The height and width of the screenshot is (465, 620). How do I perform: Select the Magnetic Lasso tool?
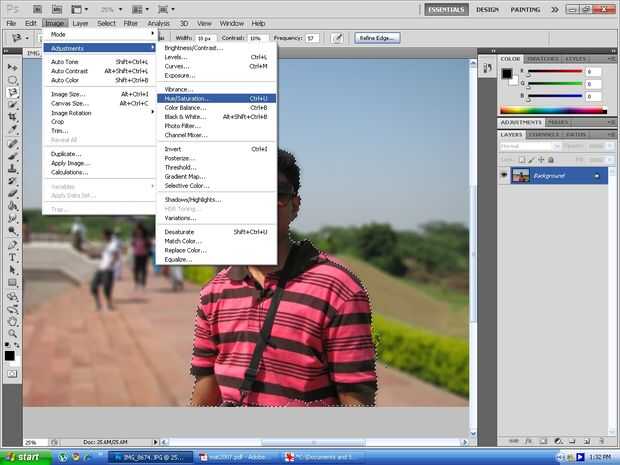(12, 92)
